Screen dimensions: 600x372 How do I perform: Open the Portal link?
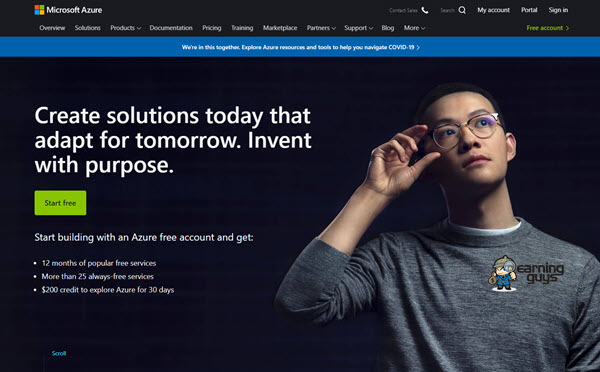[529, 10]
